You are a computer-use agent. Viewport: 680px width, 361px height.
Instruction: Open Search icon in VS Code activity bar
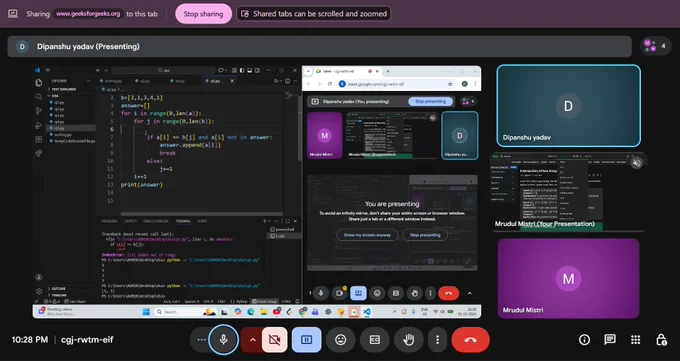39,97
